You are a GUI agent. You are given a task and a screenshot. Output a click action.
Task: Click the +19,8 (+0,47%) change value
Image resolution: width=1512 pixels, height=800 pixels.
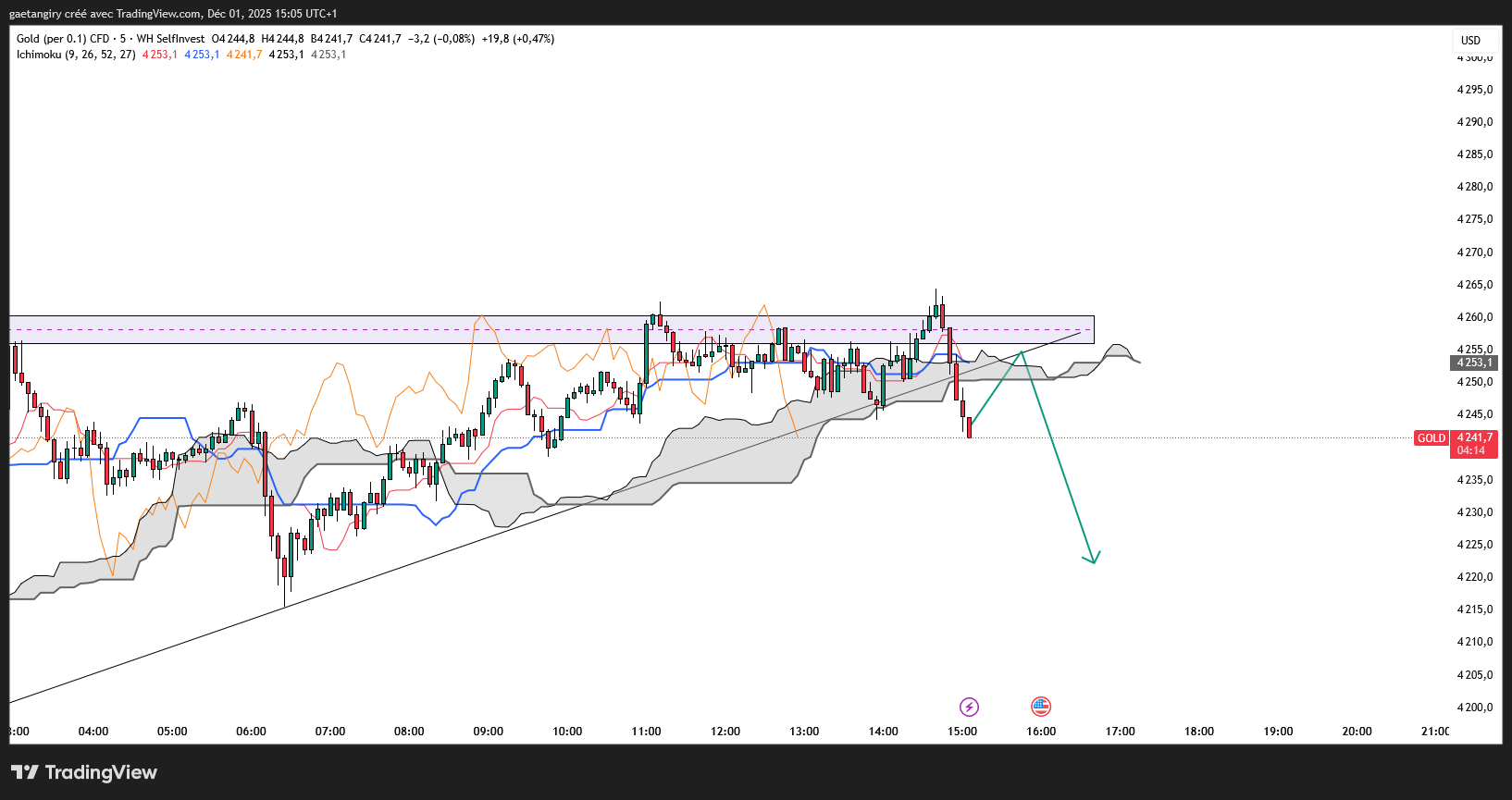click(x=518, y=39)
